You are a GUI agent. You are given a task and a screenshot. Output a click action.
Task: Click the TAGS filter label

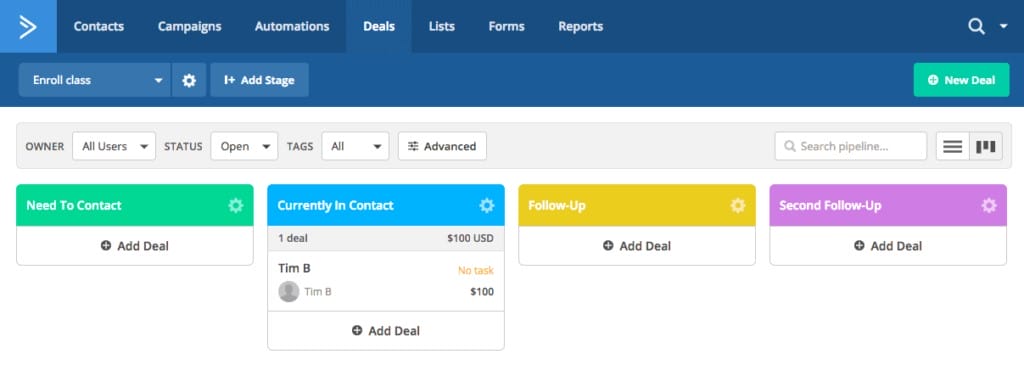pyautogui.click(x=300, y=146)
